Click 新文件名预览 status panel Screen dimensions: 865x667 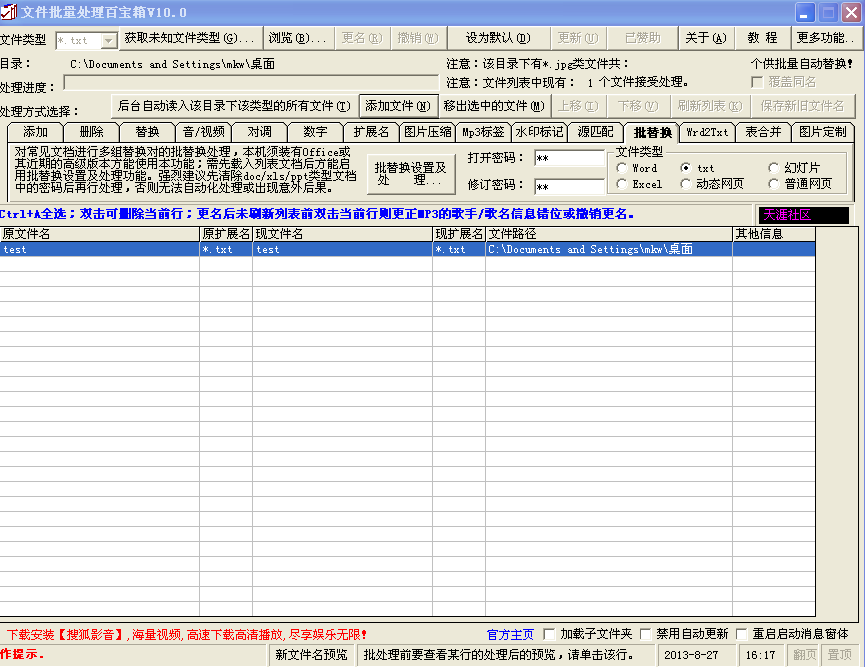pyautogui.click(x=312, y=655)
